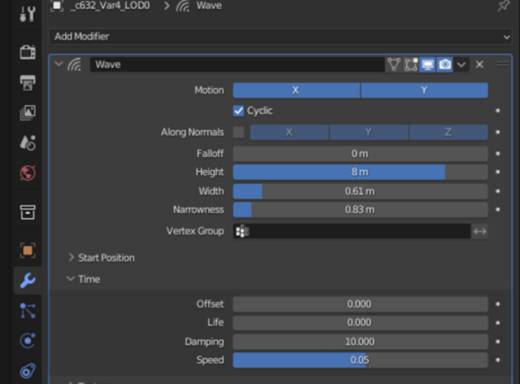Viewport: 520px width, 384px height.
Task: Click the animate dot beside Offset
Action: [x=498, y=304]
